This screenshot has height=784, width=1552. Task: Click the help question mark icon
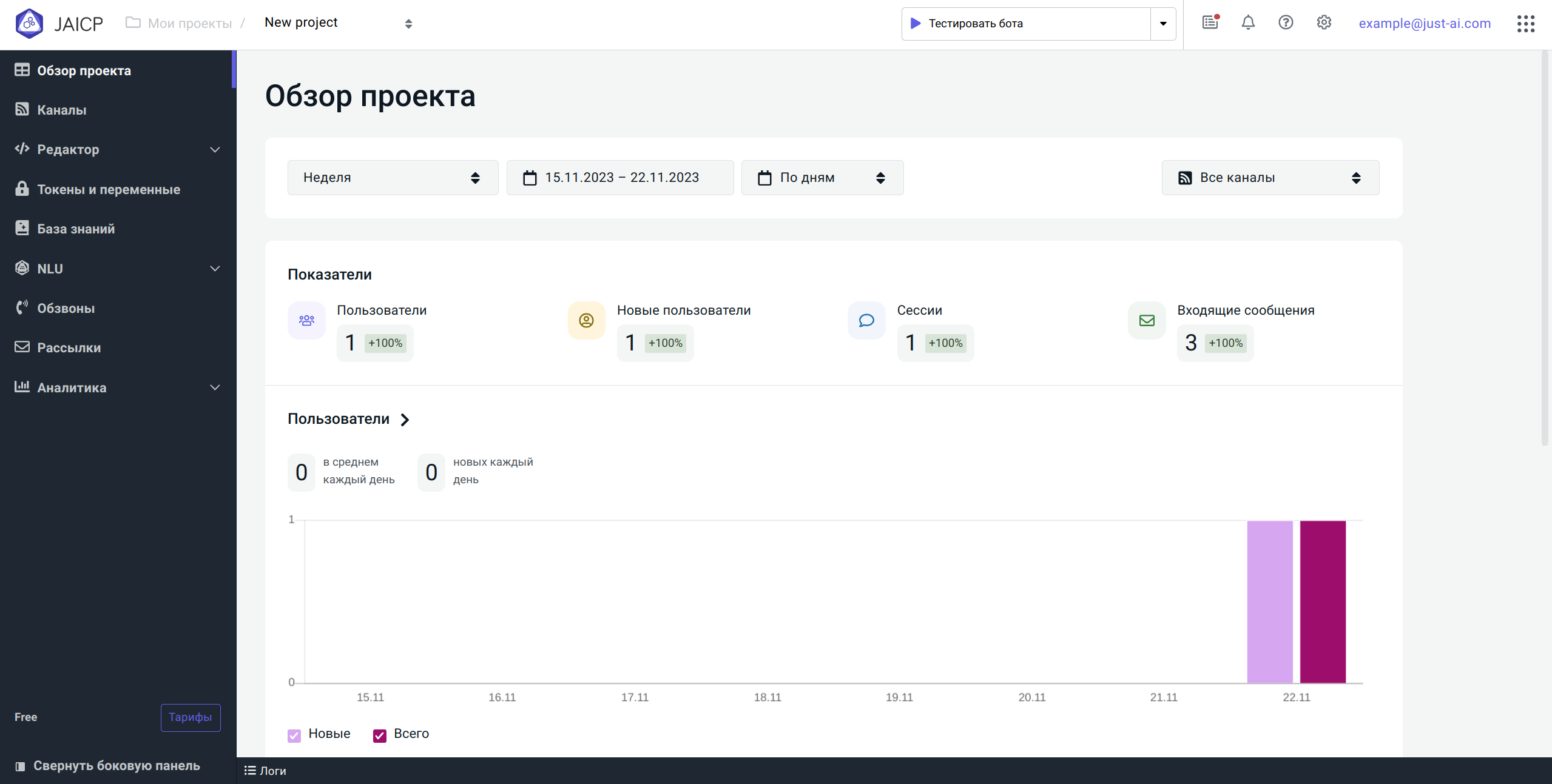coord(1286,22)
